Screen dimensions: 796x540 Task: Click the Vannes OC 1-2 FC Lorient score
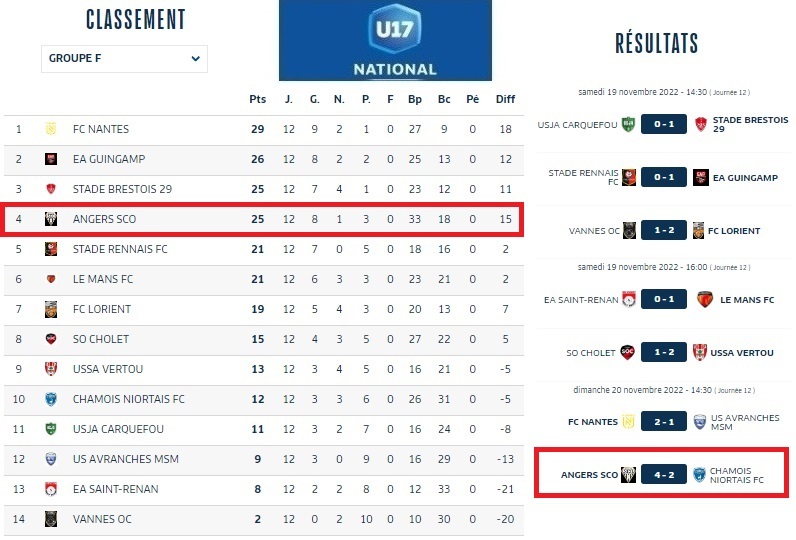pyautogui.click(x=663, y=231)
